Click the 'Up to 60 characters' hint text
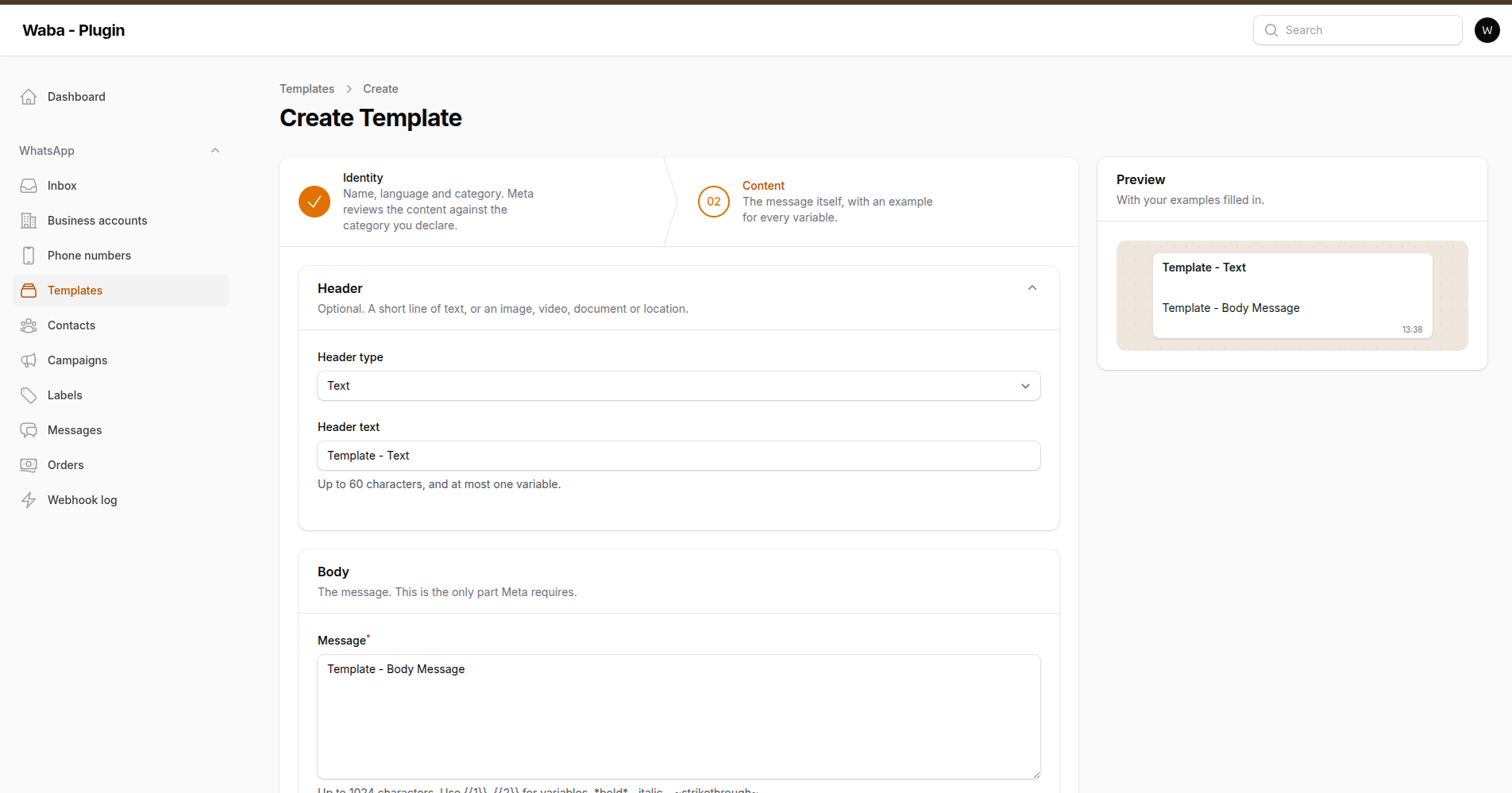Screen dimensions: 1512x793 coord(439,484)
